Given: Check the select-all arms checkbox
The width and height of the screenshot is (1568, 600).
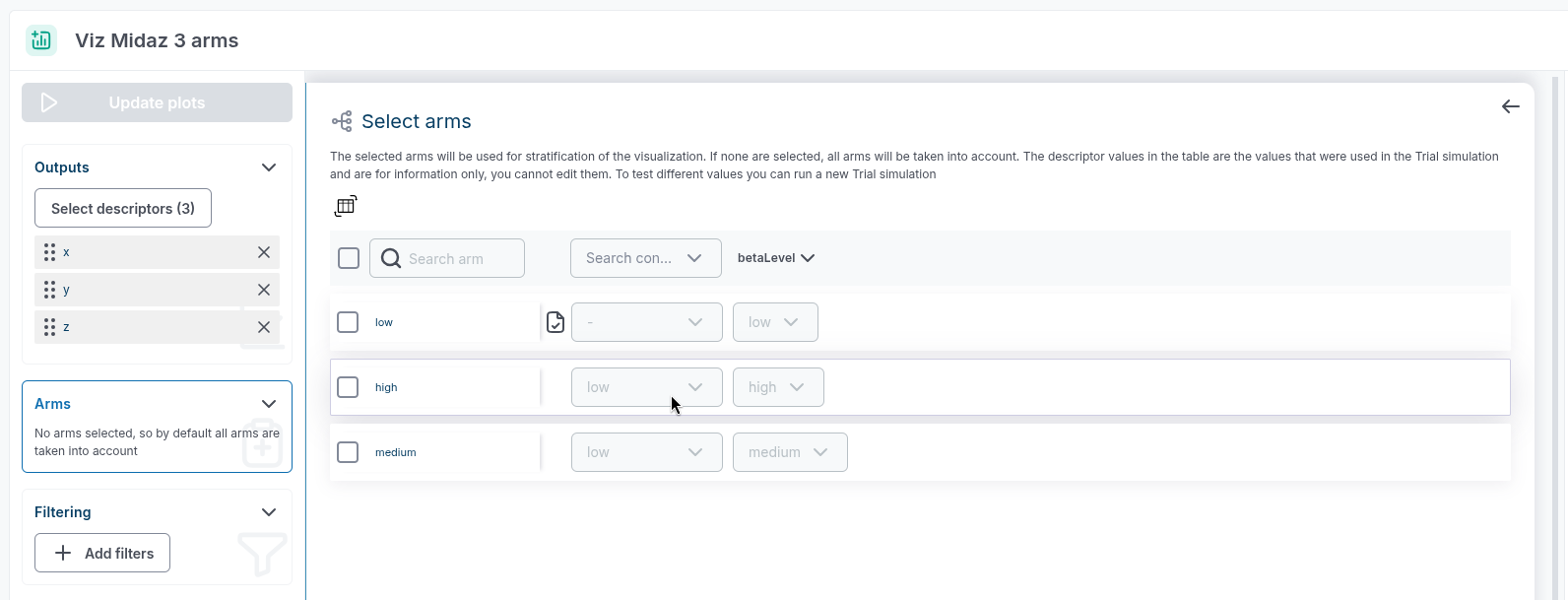Looking at the screenshot, I should click(348, 257).
